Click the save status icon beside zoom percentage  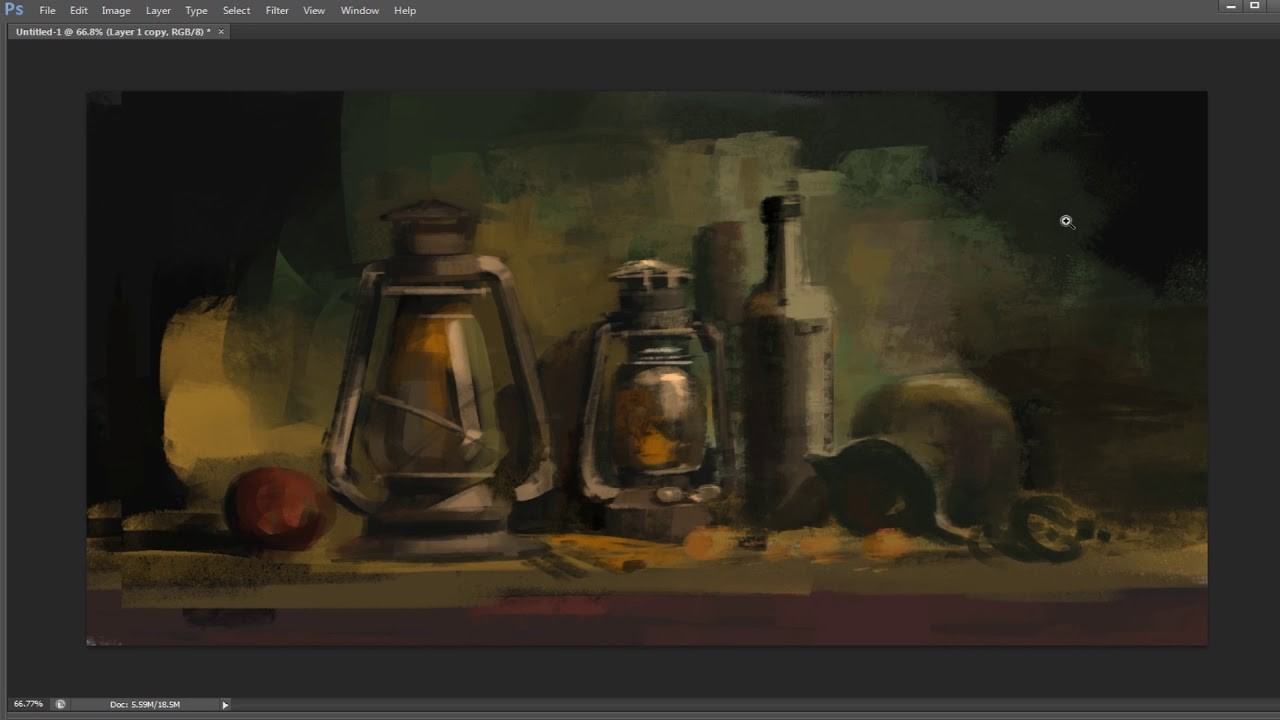58,704
